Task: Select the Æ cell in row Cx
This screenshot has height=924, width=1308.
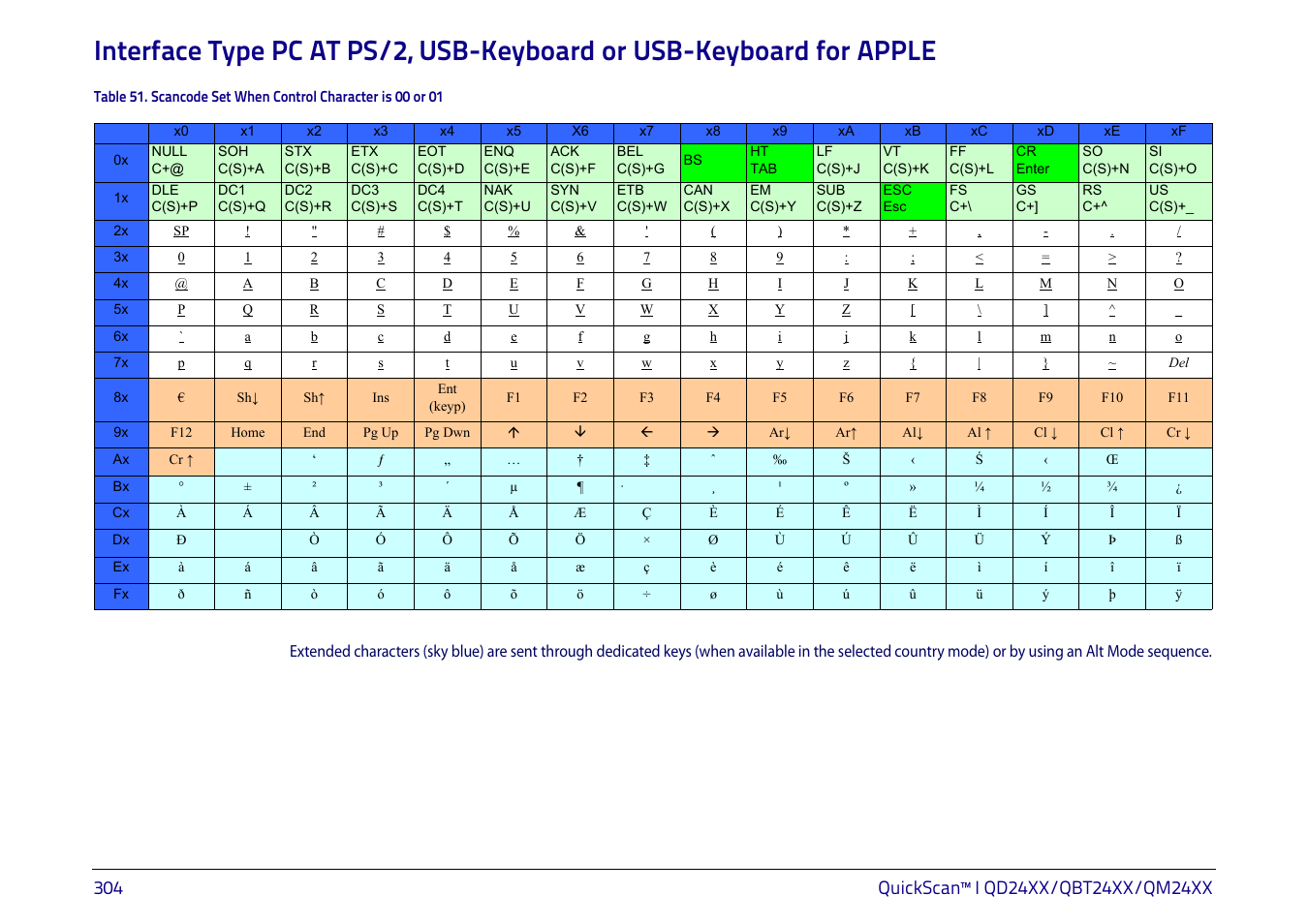Action: coord(580,514)
